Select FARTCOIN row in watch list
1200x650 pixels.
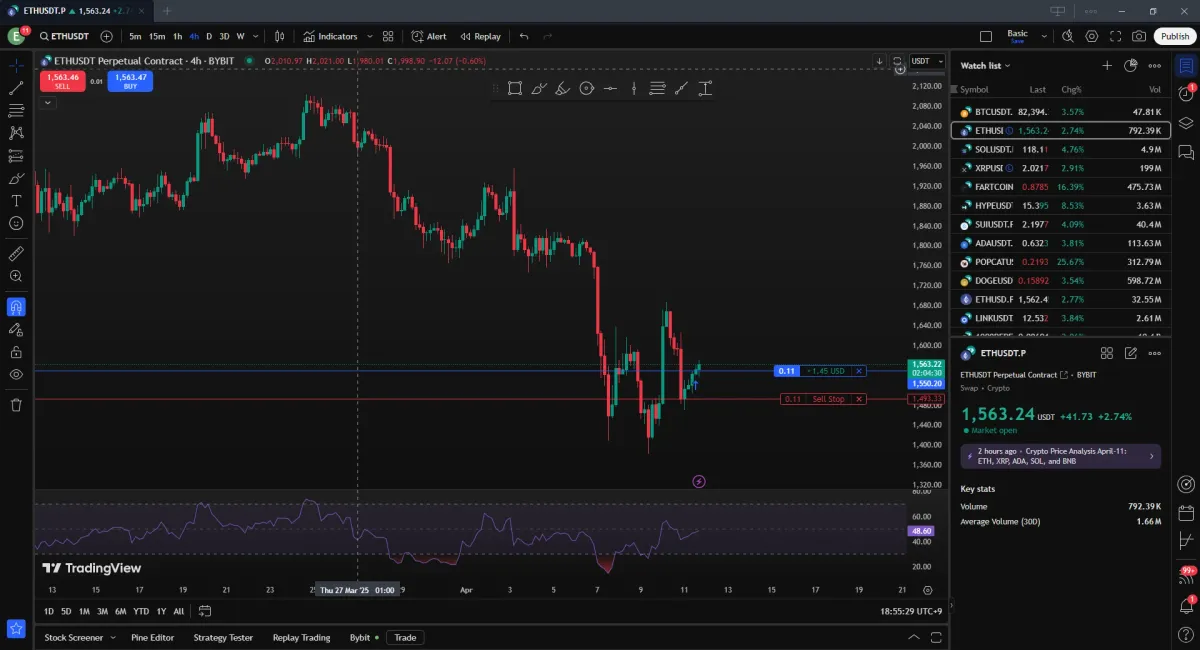pos(1060,186)
